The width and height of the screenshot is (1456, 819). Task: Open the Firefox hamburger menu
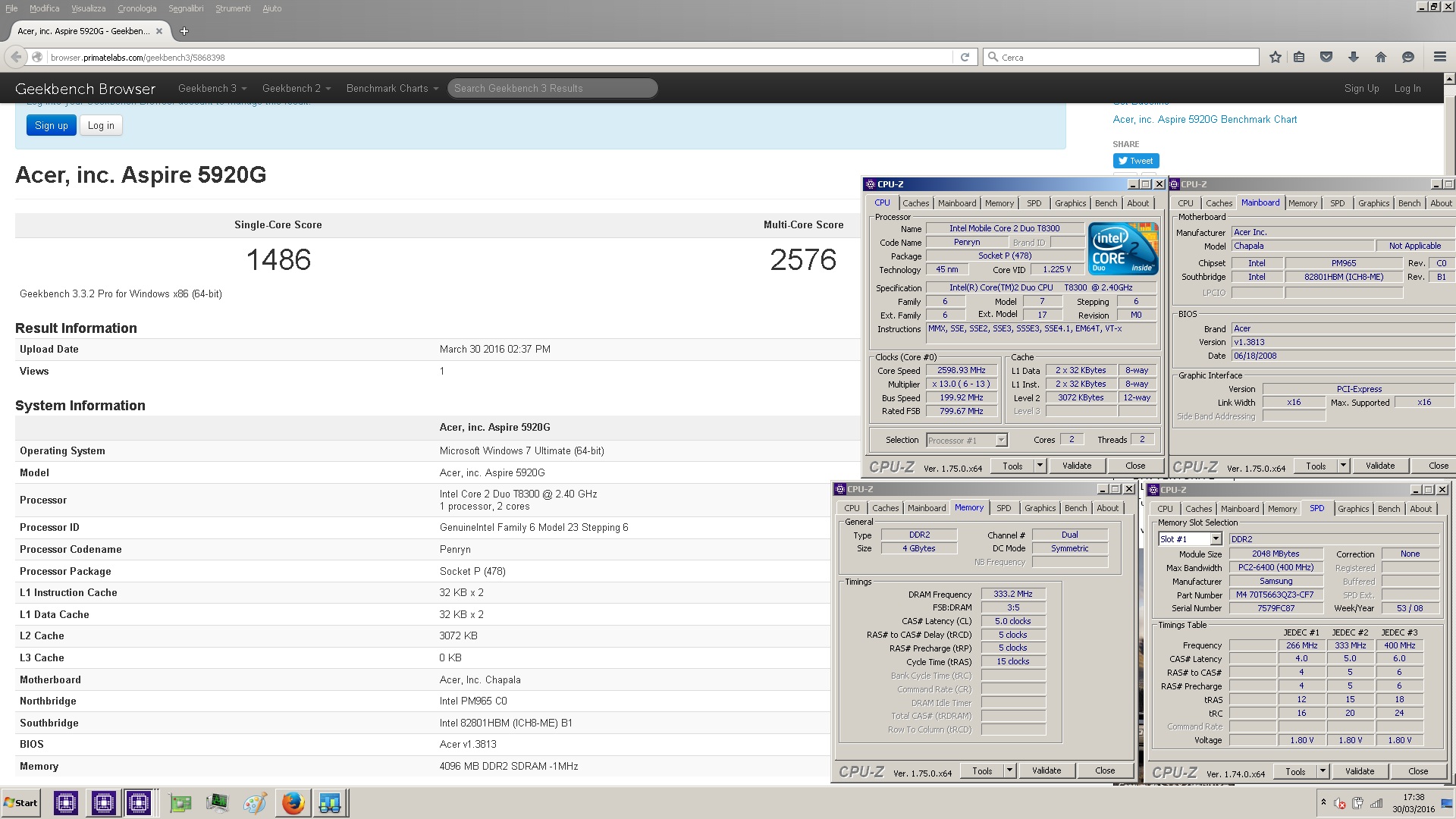(1439, 57)
